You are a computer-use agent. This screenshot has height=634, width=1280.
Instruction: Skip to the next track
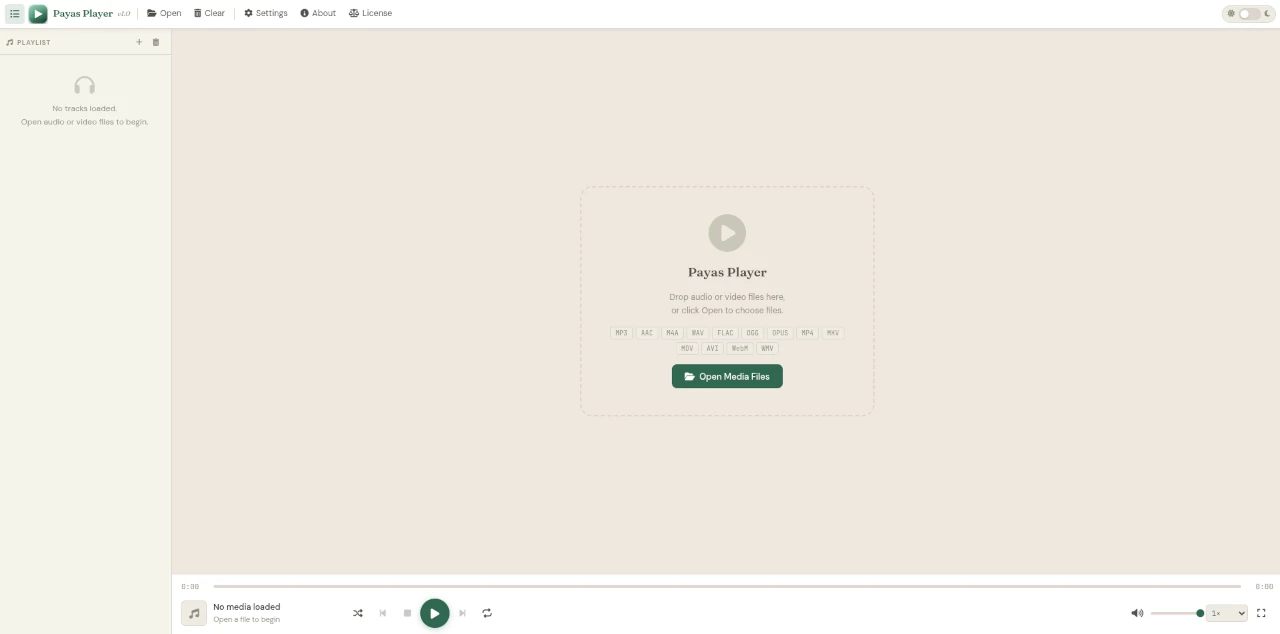[462, 613]
